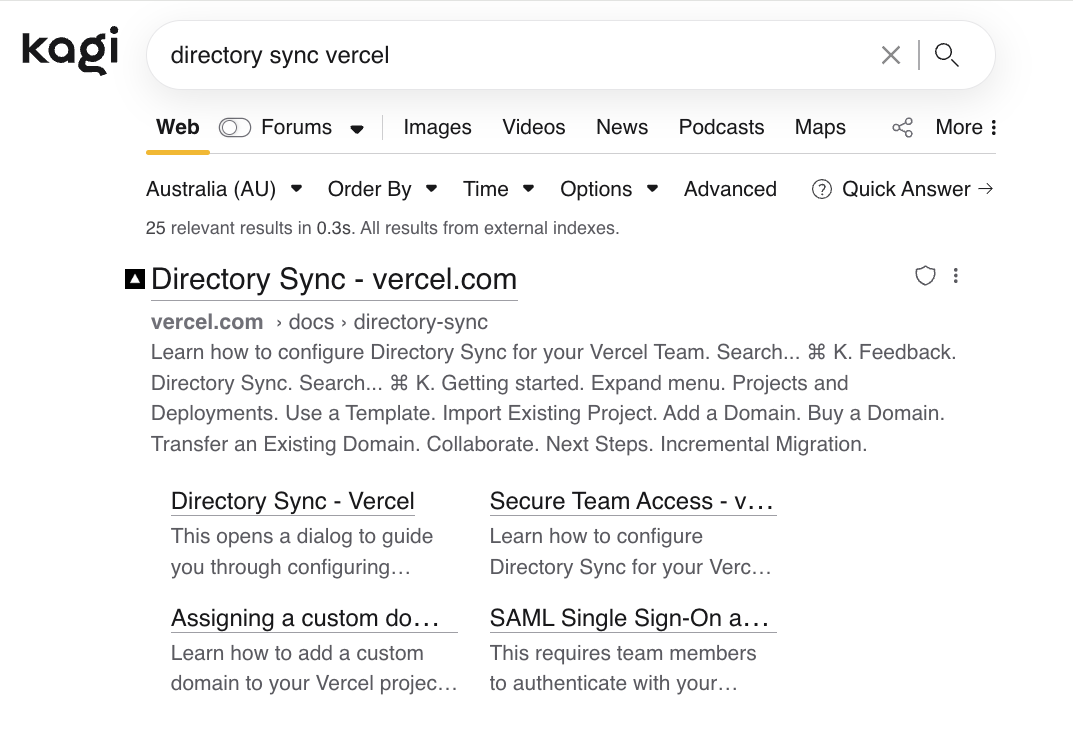This screenshot has height=730, width=1073.
Task: Expand the Forums lens dropdown arrow
Action: [357, 129]
